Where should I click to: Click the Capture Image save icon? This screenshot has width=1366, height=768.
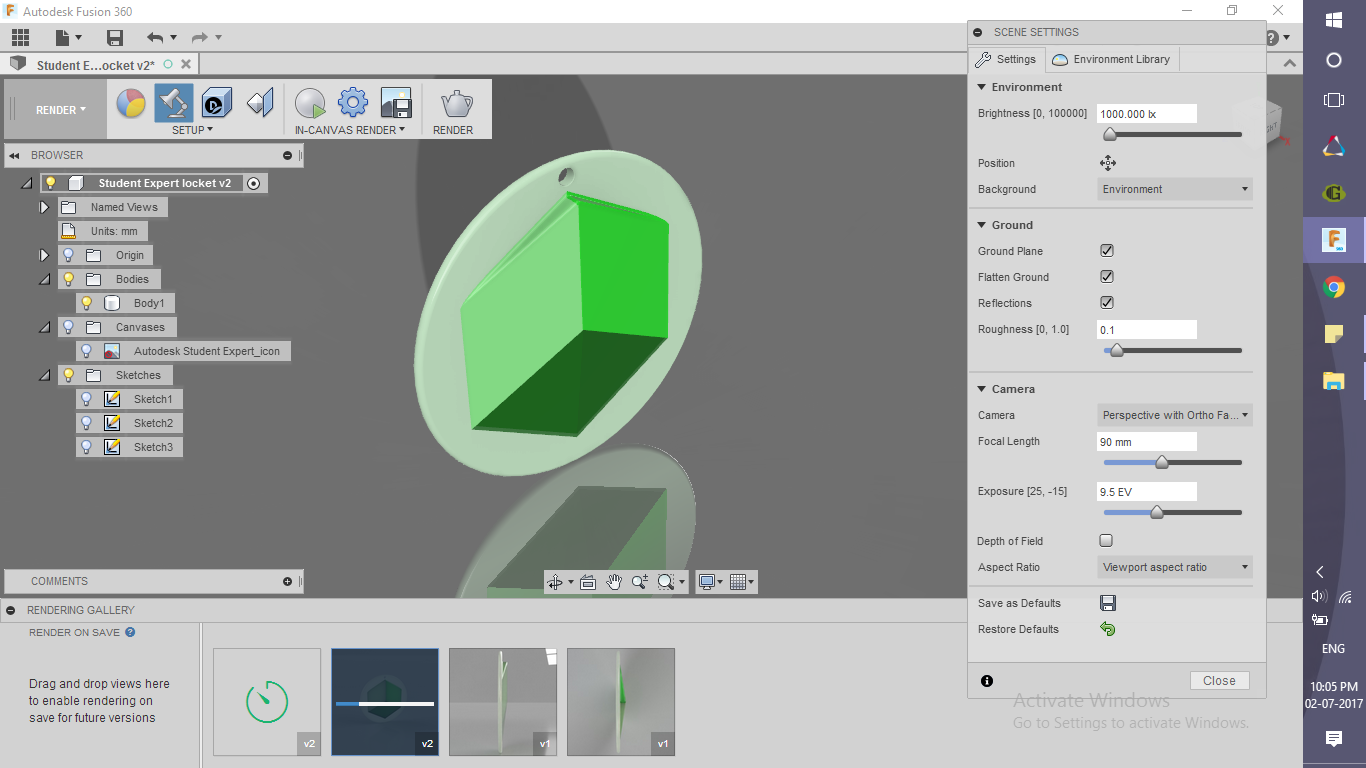click(x=396, y=103)
